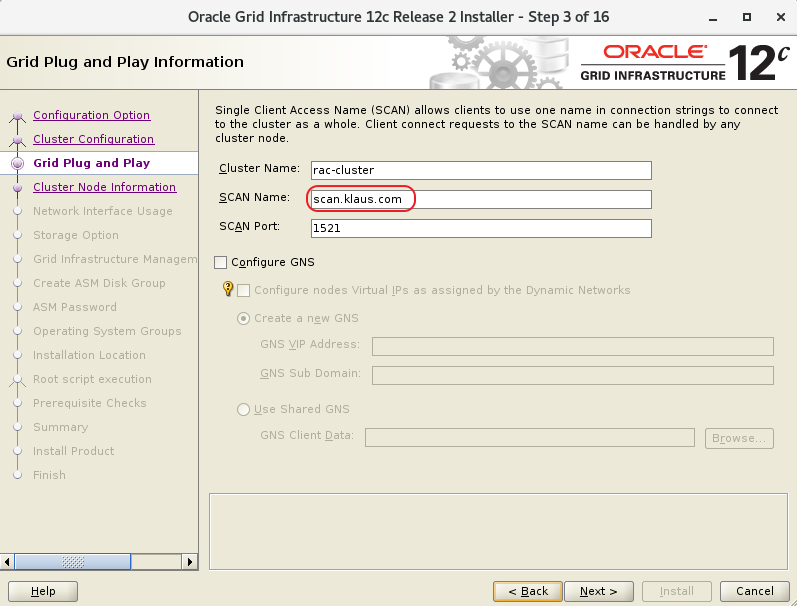Viewport: 797px width, 606px height.
Task: Click the lightbulb hint icon
Action: point(227,290)
